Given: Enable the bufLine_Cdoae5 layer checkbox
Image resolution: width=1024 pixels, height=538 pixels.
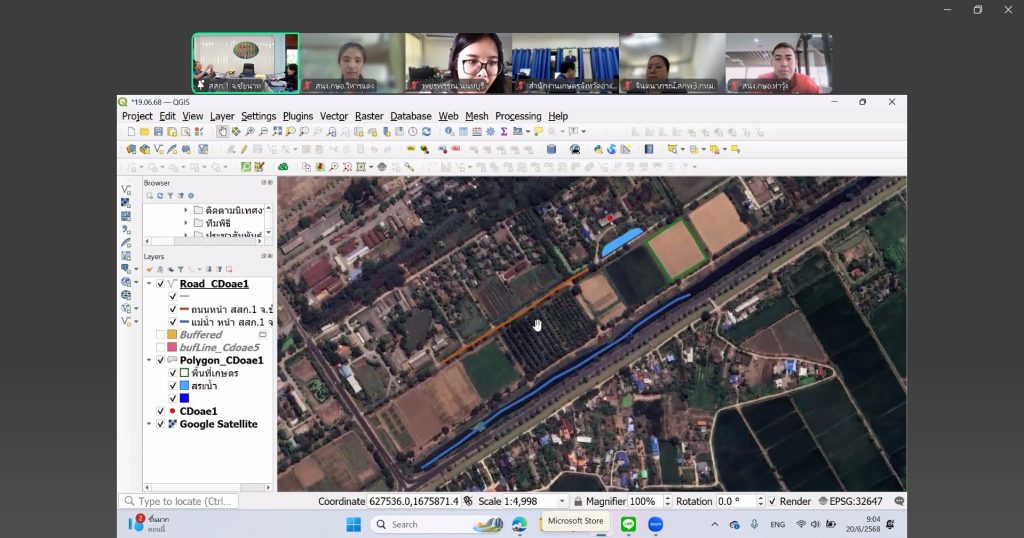Looking at the screenshot, I should pos(161,347).
